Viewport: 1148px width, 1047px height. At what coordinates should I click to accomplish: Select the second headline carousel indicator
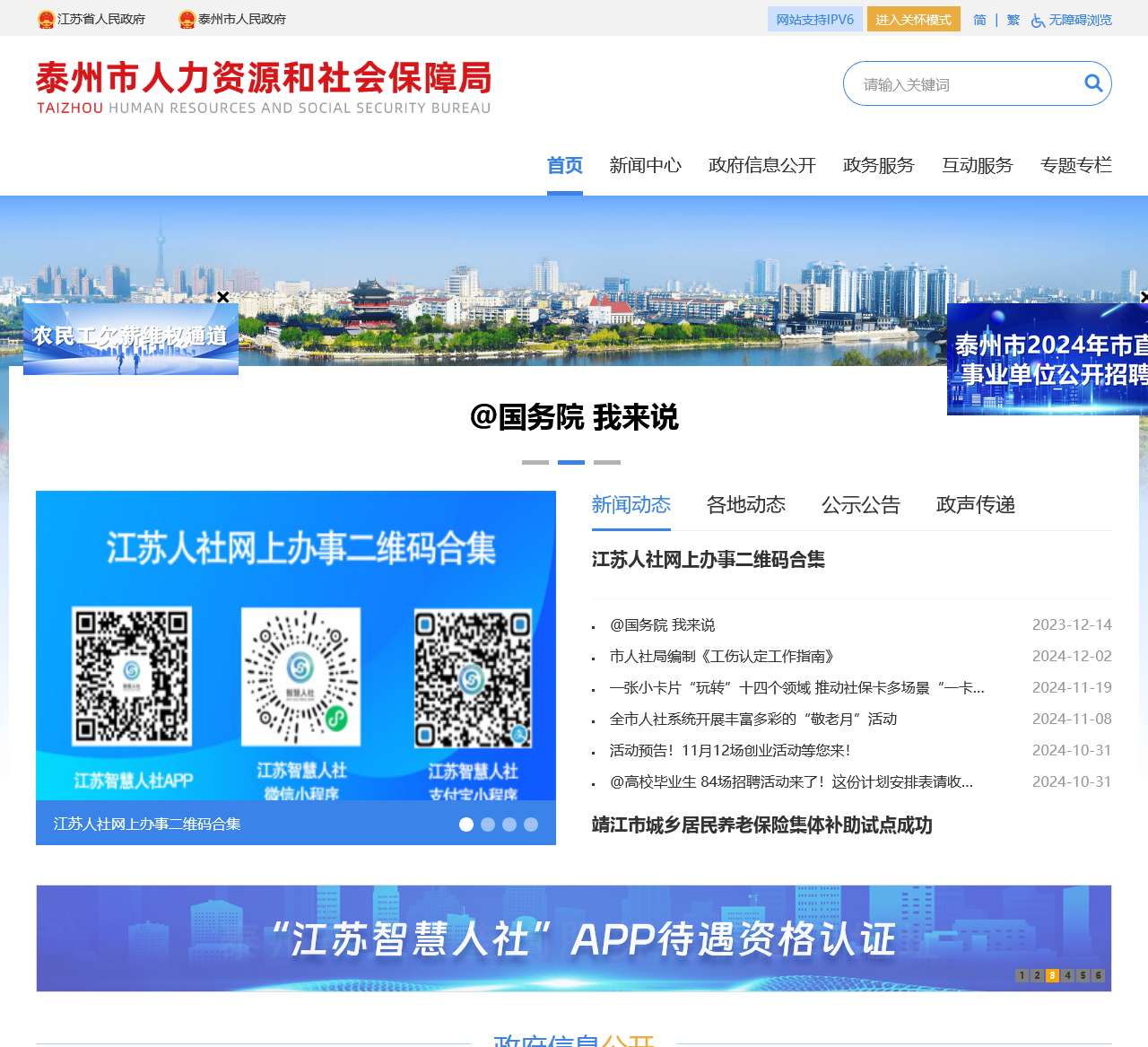571,462
